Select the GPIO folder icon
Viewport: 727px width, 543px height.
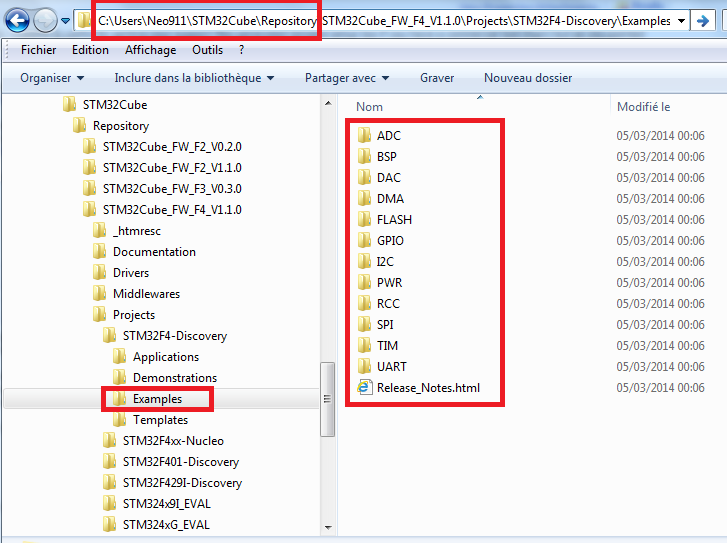coord(364,240)
